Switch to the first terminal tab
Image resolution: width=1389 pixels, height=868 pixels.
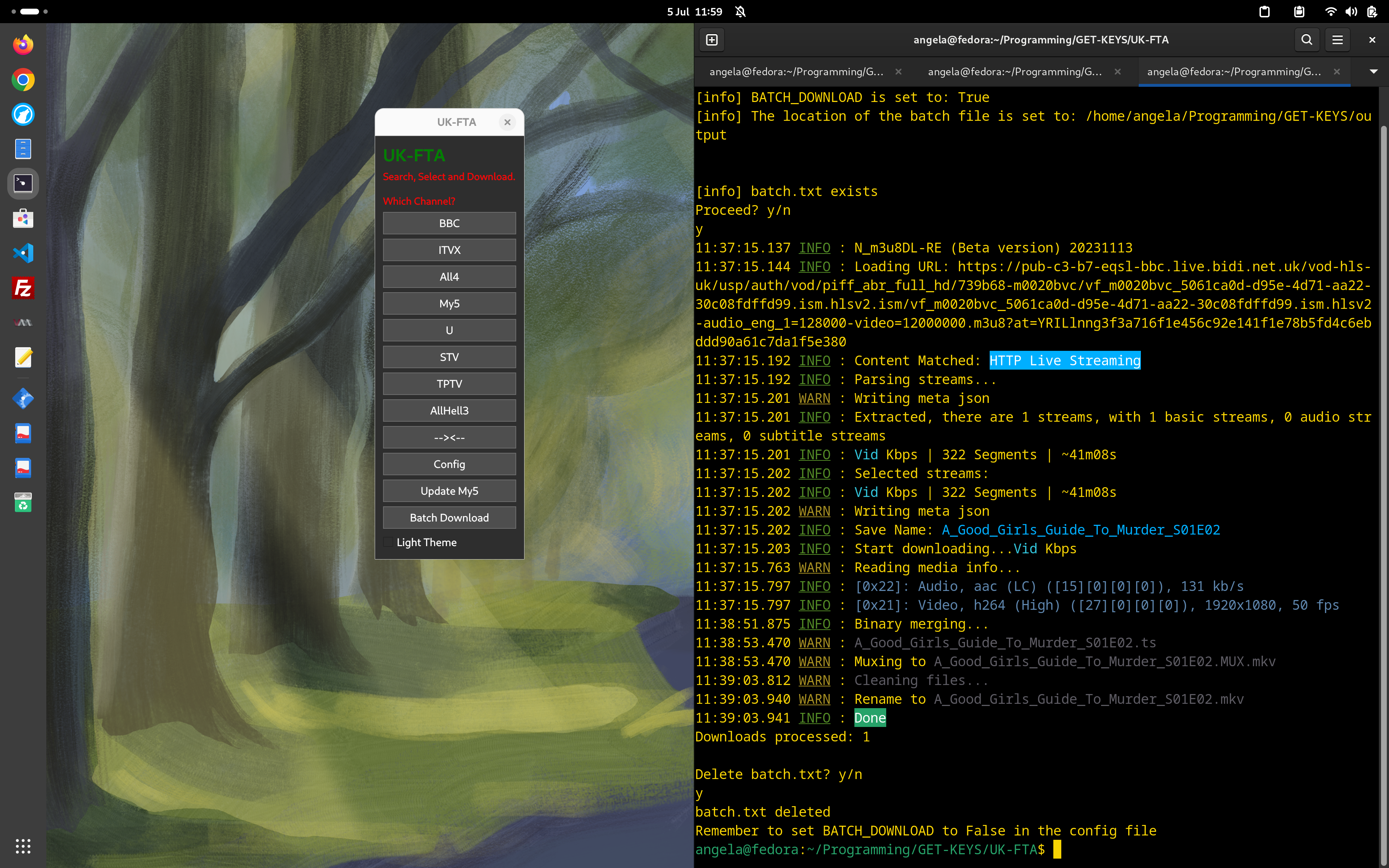[795, 72]
